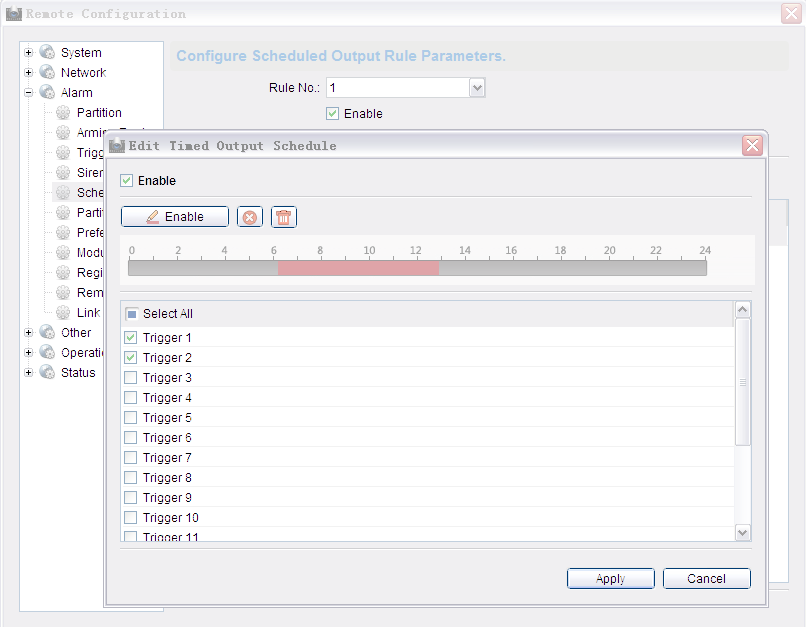The image size is (806, 627).
Task: Select the System tree item label
Action: pyautogui.click(x=81, y=53)
